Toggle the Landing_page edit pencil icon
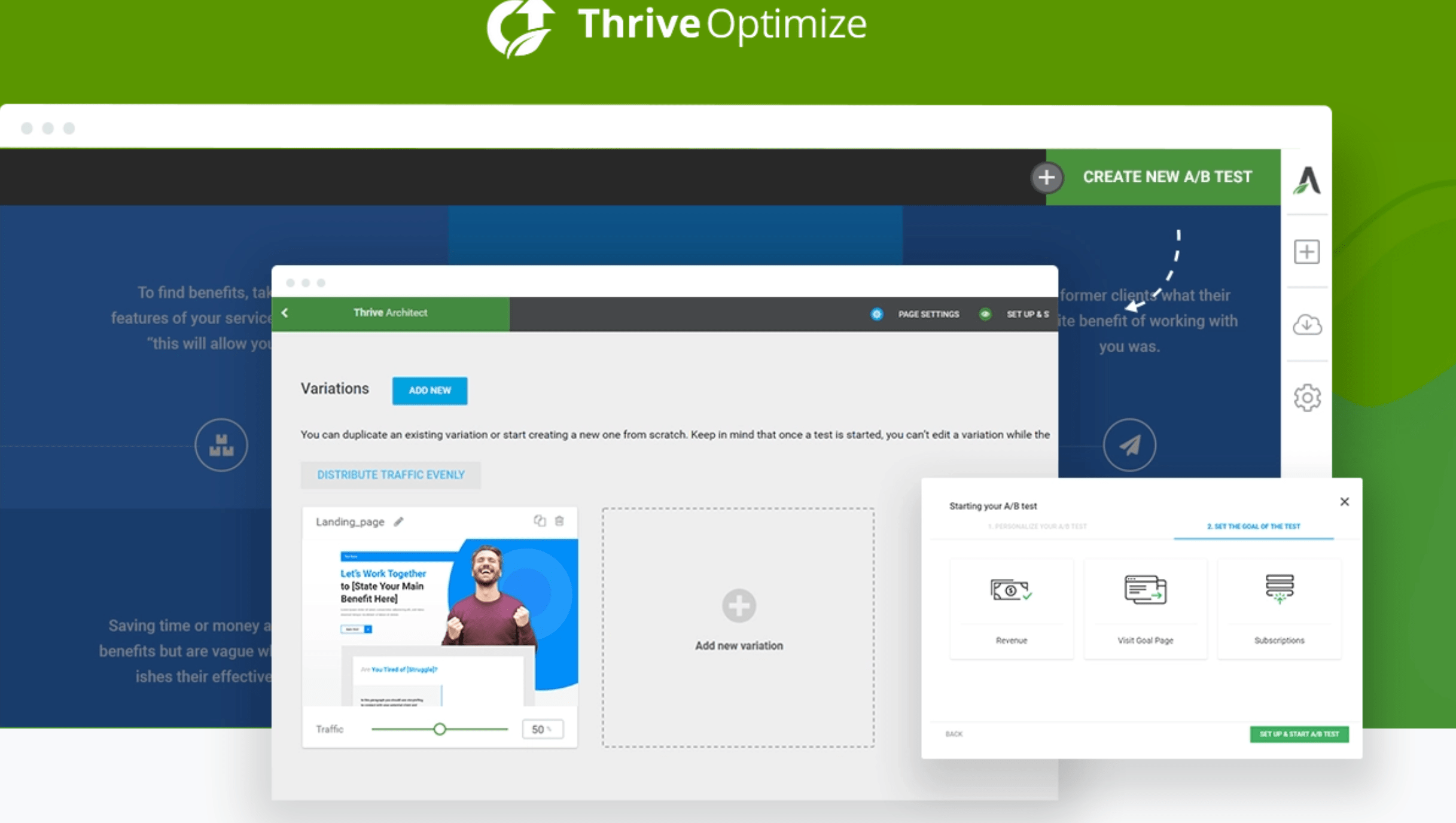Image resolution: width=1456 pixels, height=823 pixels. pyautogui.click(x=400, y=520)
